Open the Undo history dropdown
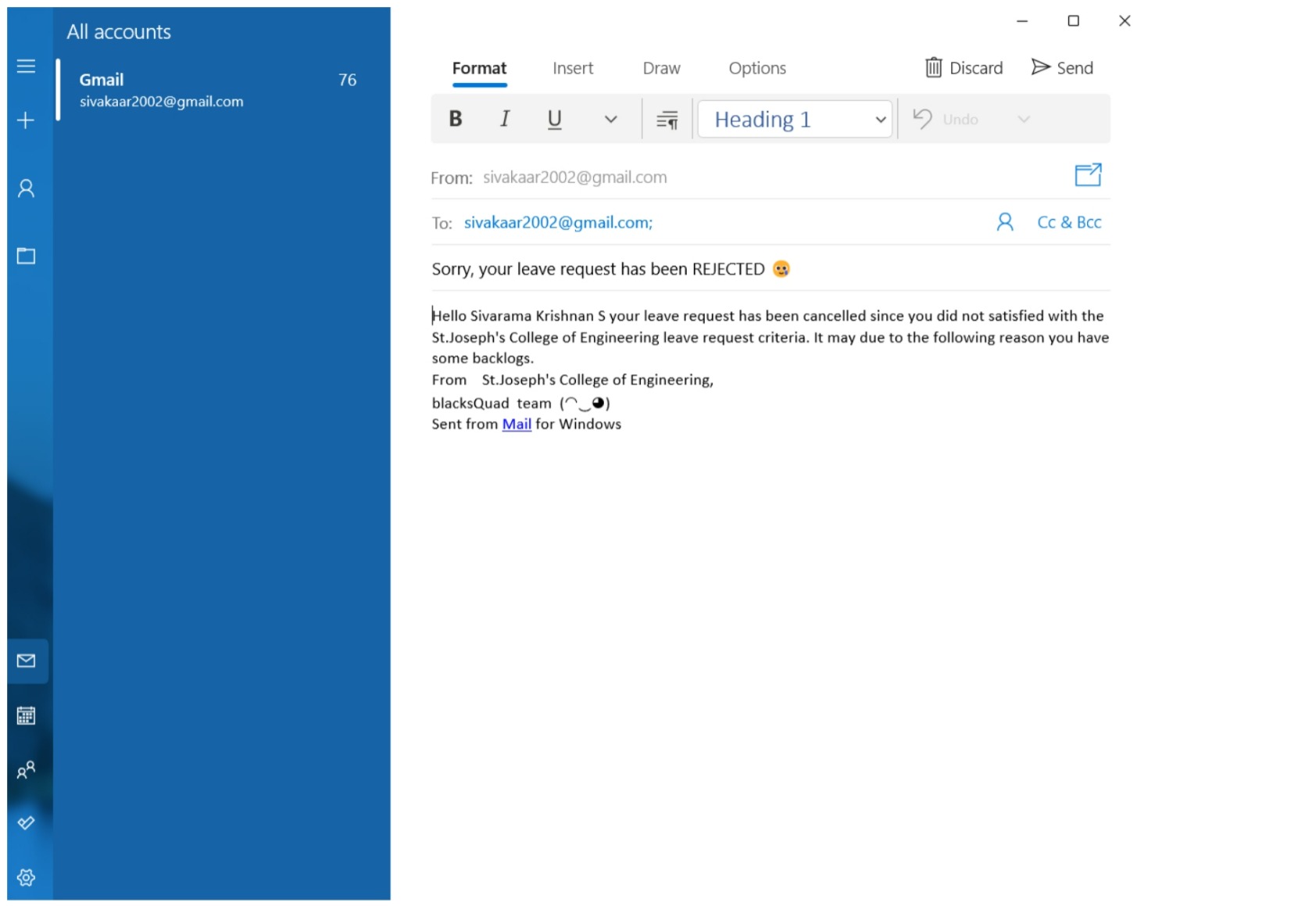Viewport: 1316px width, 906px height. 1024,119
